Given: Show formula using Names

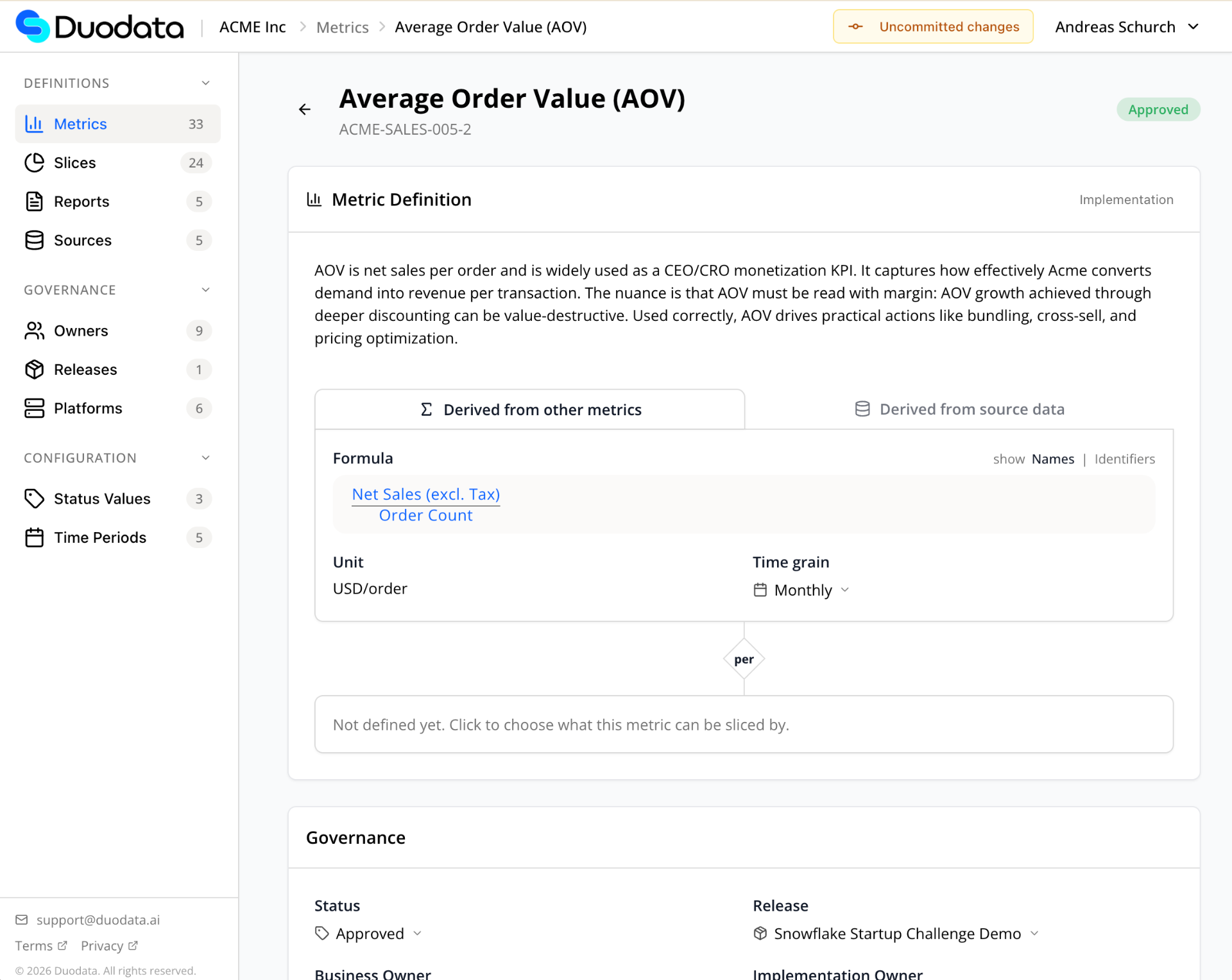Looking at the screenshot, I should coord(1052,460).
